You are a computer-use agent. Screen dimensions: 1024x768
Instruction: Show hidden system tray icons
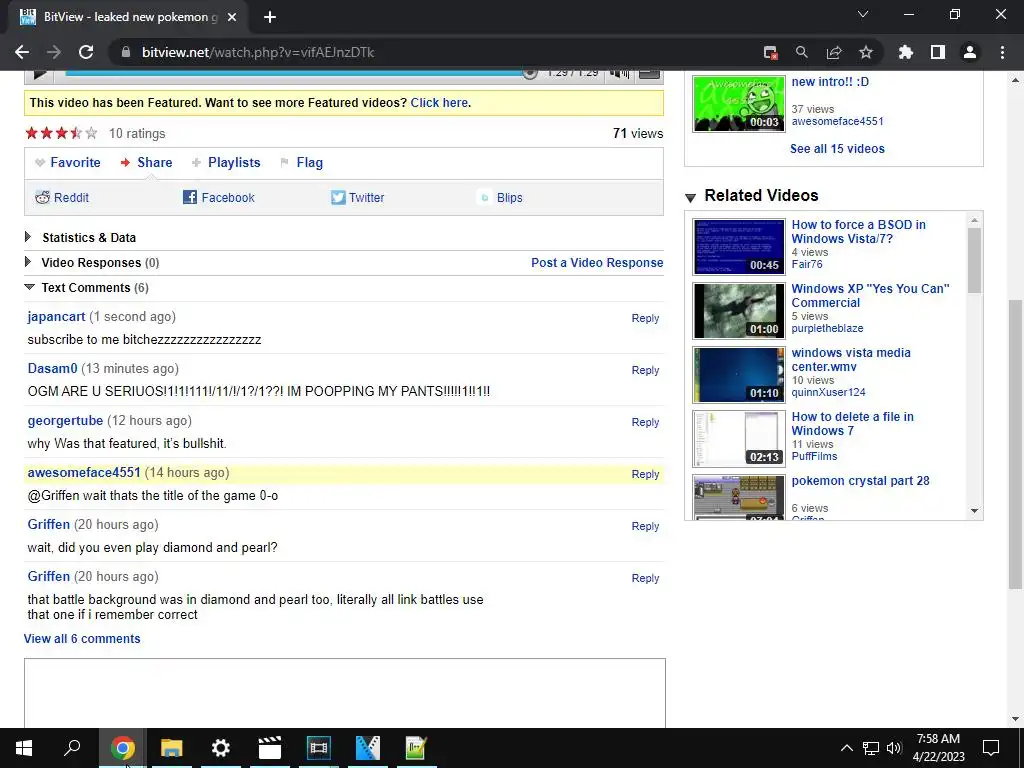click(x=846, y=748)
